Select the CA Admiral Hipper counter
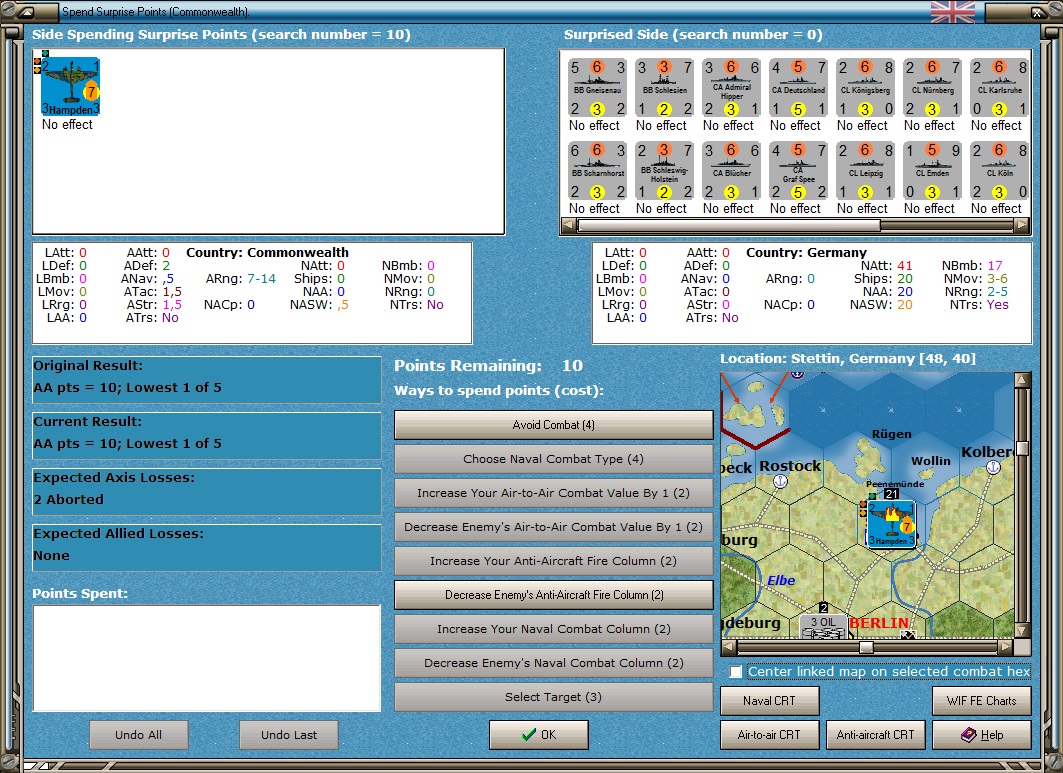Screen dimensions: 1063x773 coord(731,88)
